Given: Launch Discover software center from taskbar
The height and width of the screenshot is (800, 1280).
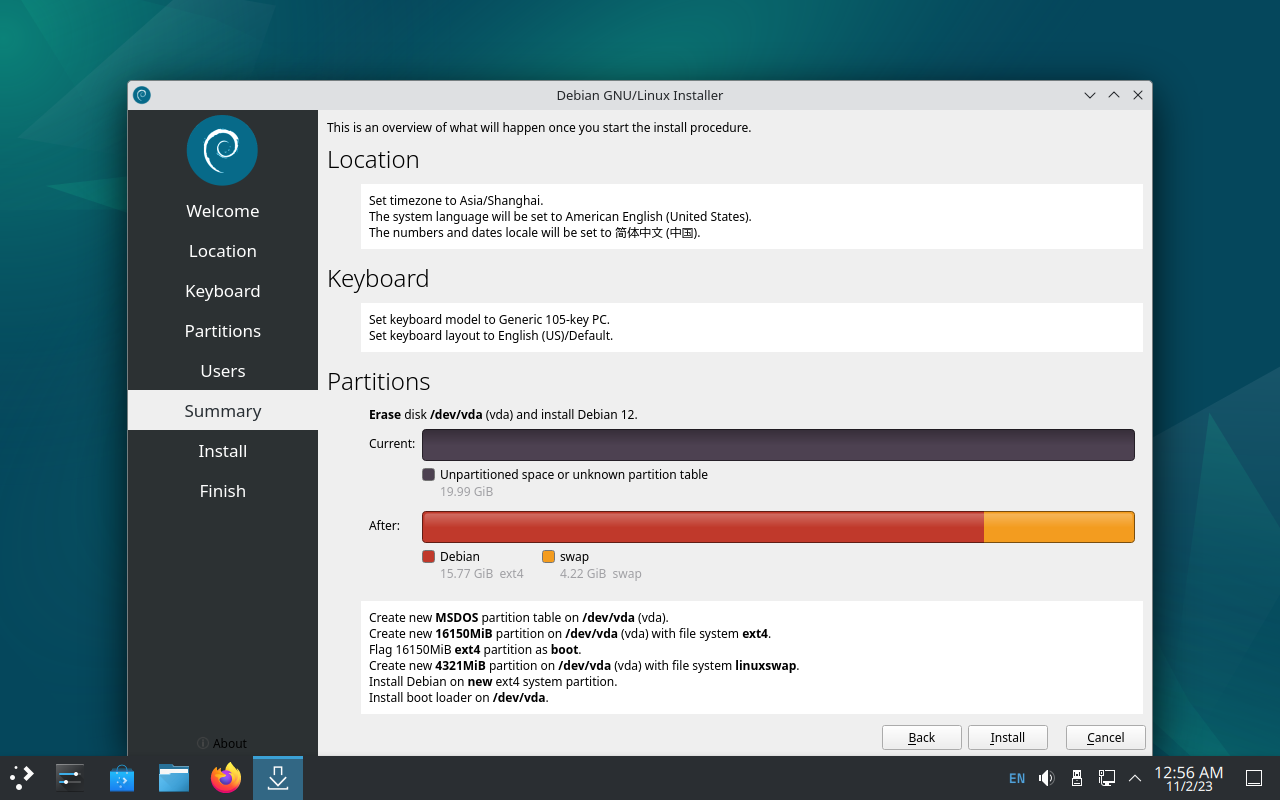Looking at the screenshot, I should [x=122, y=777].
